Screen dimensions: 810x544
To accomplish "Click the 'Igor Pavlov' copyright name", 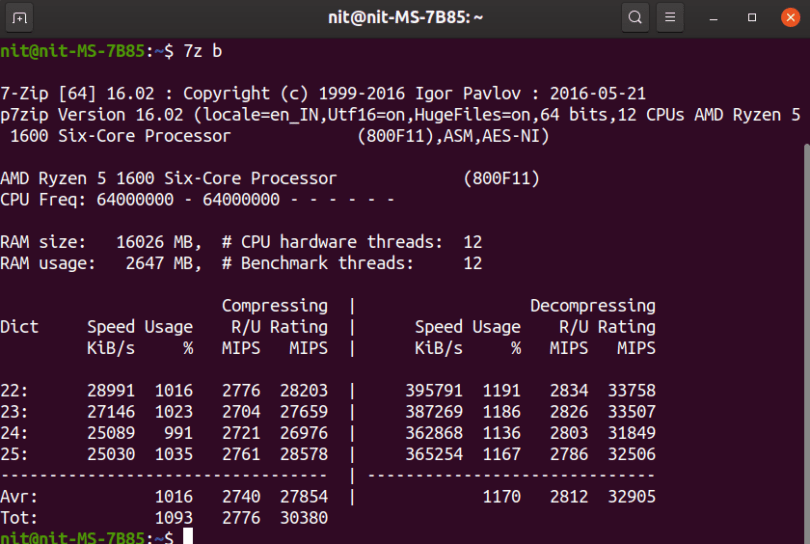I will (x=468, y=94).
